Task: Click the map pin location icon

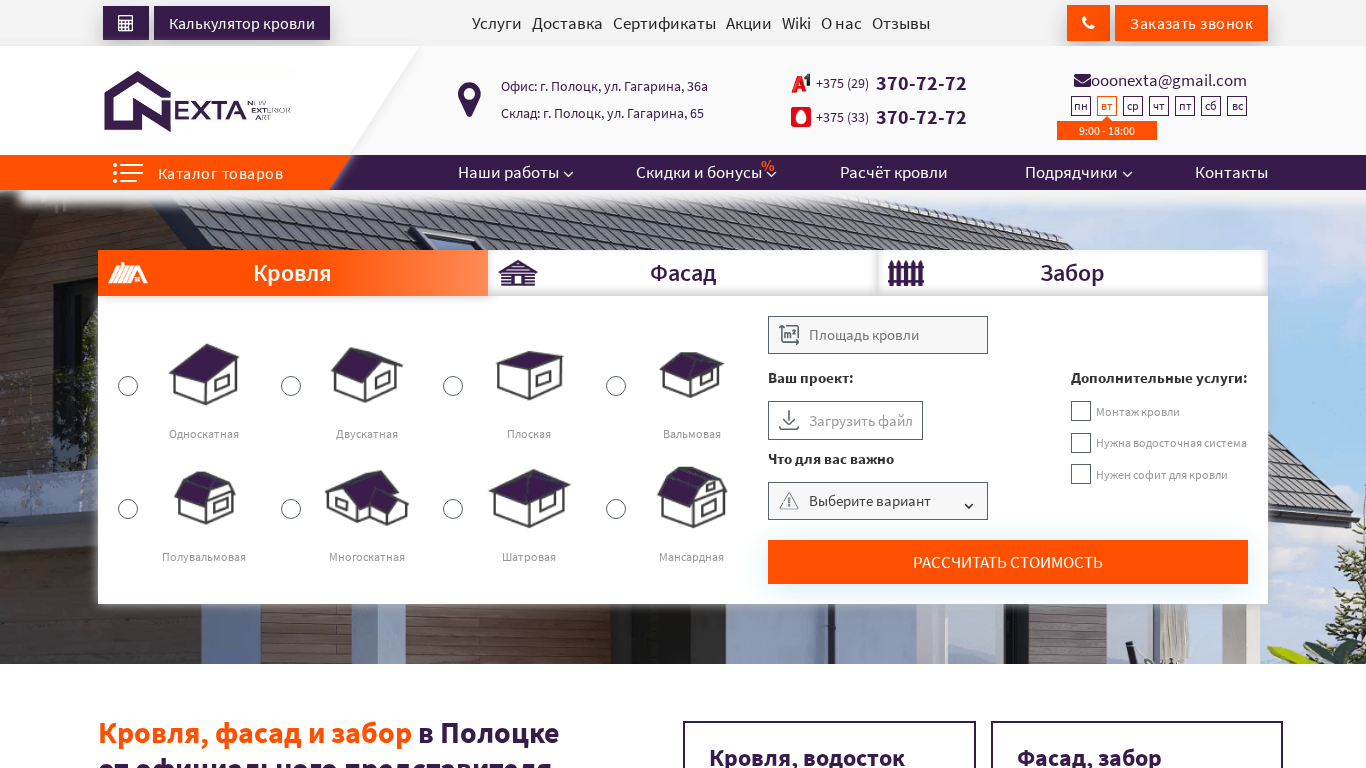Action: pos(469,100)
